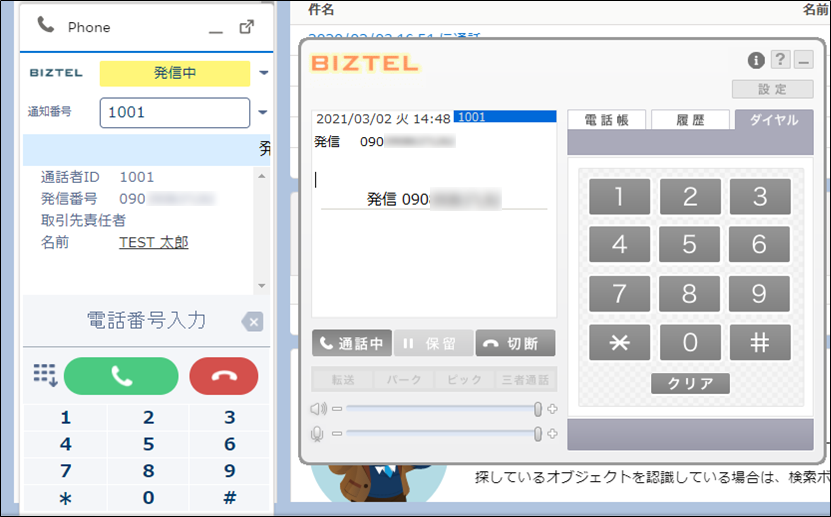The height and width of the screenshot is (517, 831).
Task: Minimize the BIZTEL softphone window
Action: 803,59
